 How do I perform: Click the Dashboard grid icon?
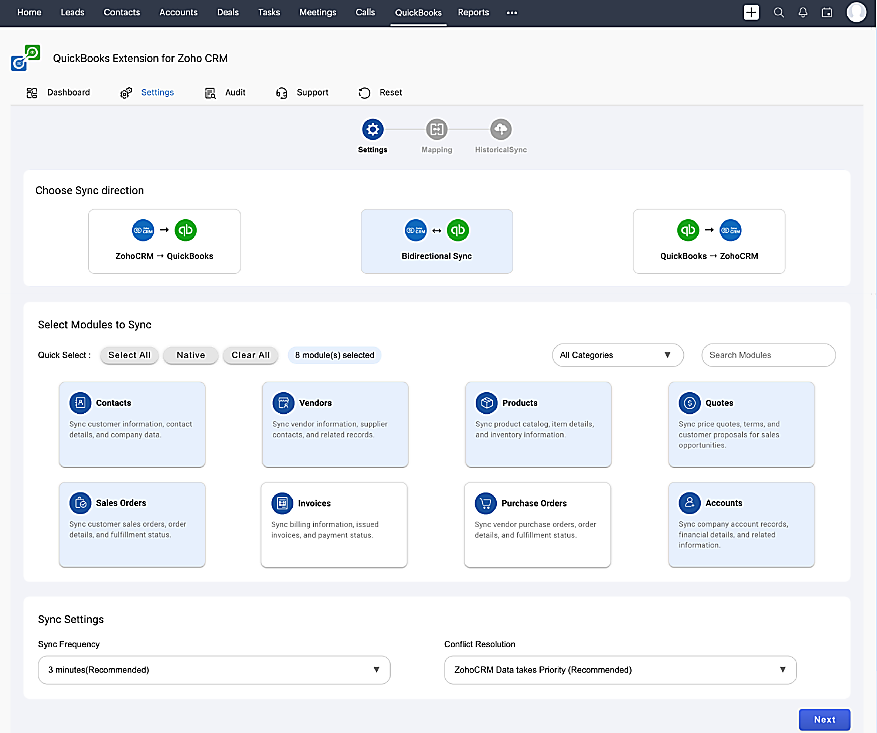32,93
